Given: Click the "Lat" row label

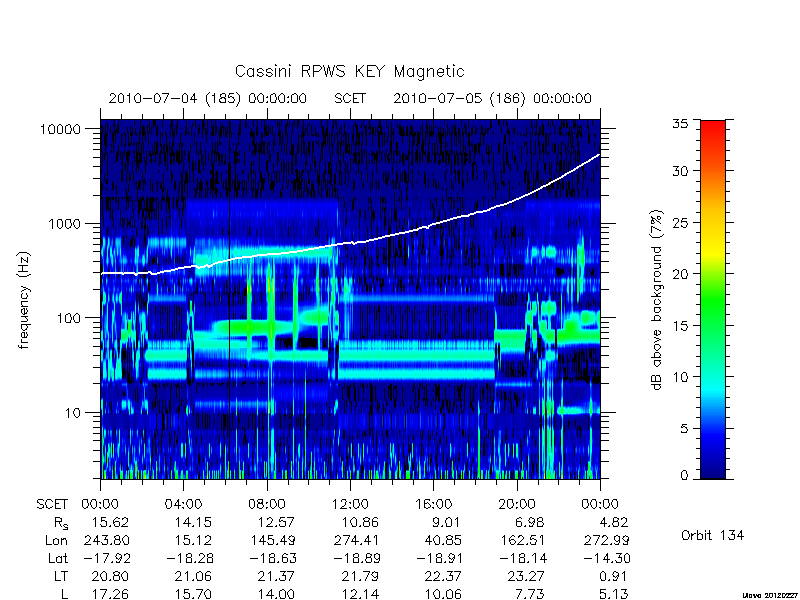Looking at the screenshot, I should pos(58,559).
